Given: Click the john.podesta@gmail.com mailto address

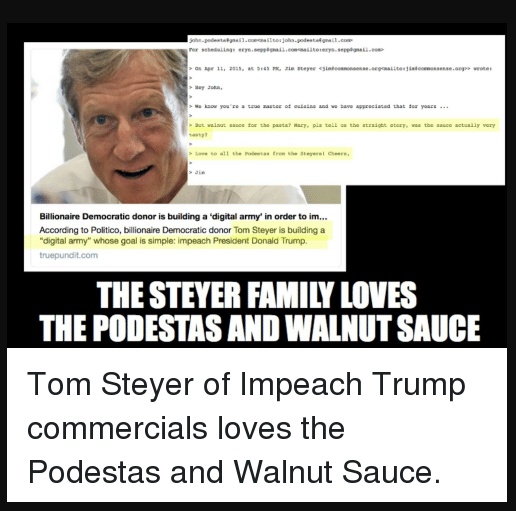Looking at the screenshot, I should (x=271, y=40).
